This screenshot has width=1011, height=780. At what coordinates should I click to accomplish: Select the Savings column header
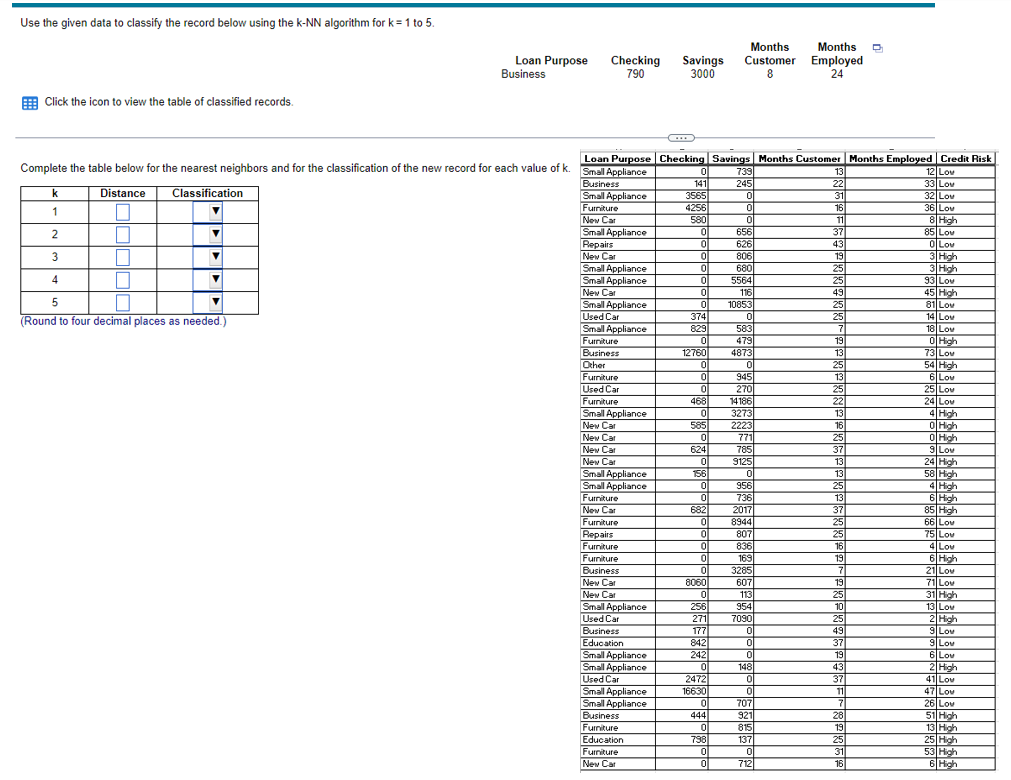pyautogui.click(x=730, y=158)
